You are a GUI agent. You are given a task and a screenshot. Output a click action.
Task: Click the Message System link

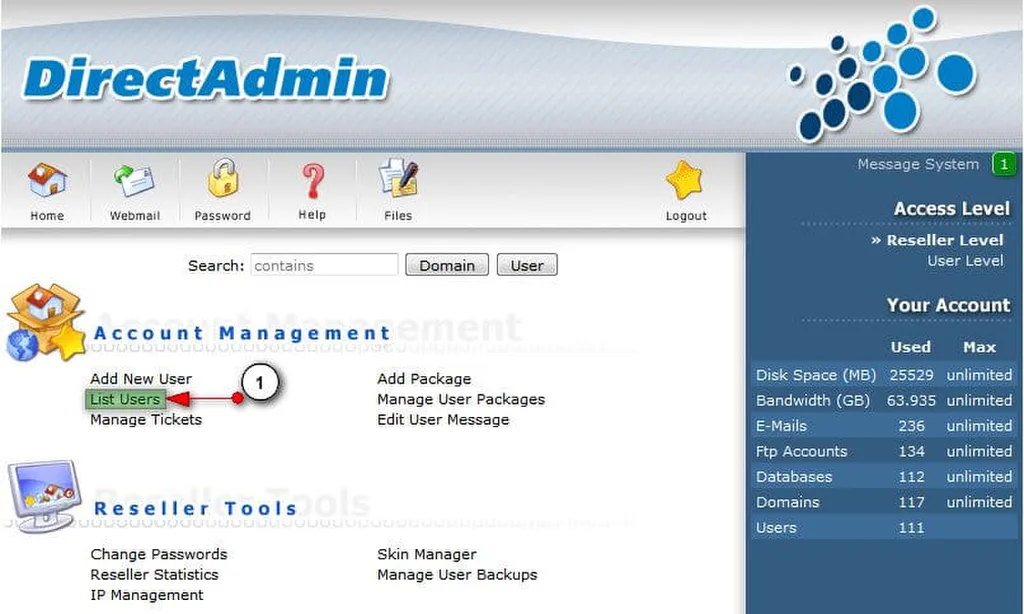(x=918, y=164)
